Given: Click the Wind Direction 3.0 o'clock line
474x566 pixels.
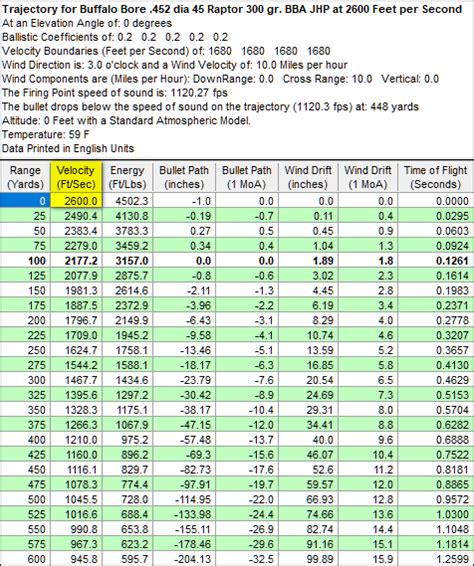Looking at the screenshot, I should coord(175,65).
